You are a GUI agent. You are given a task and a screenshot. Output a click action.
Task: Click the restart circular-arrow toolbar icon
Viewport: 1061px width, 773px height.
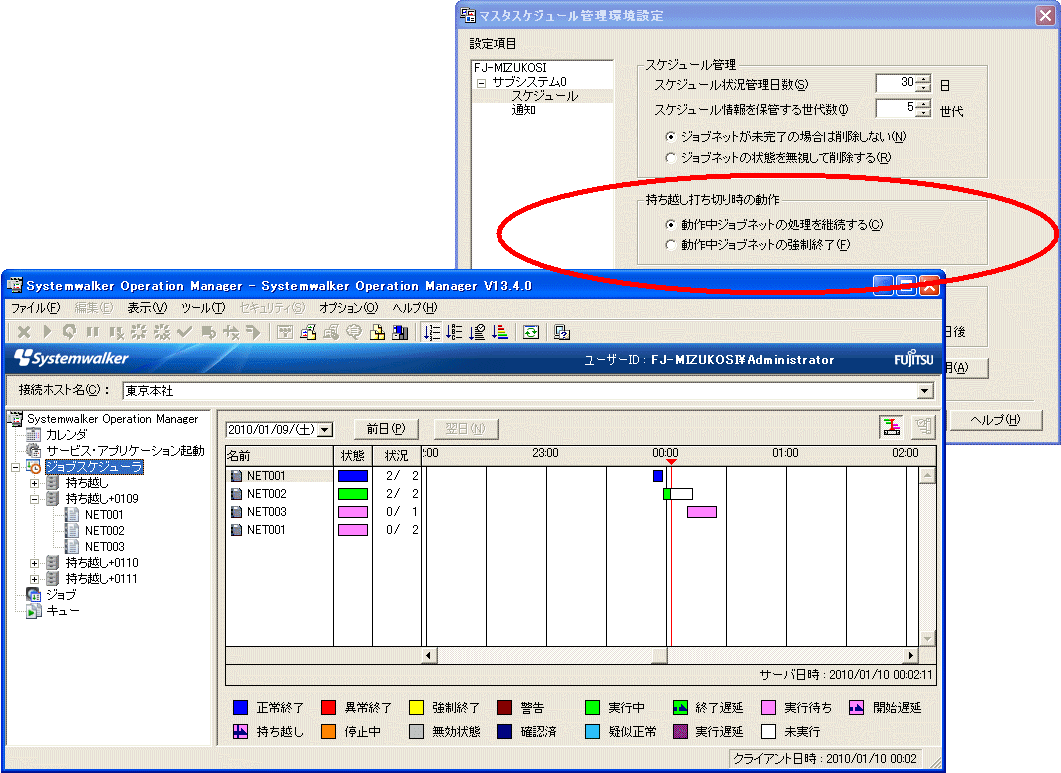(x=69, y=332)
